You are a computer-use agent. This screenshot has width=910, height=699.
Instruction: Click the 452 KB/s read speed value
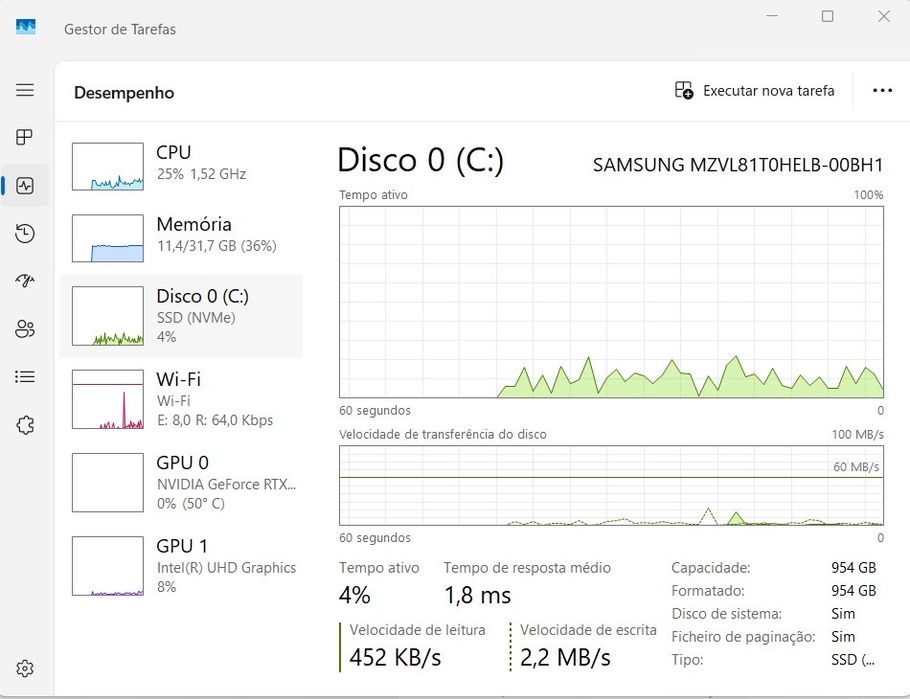click(395, 657)
